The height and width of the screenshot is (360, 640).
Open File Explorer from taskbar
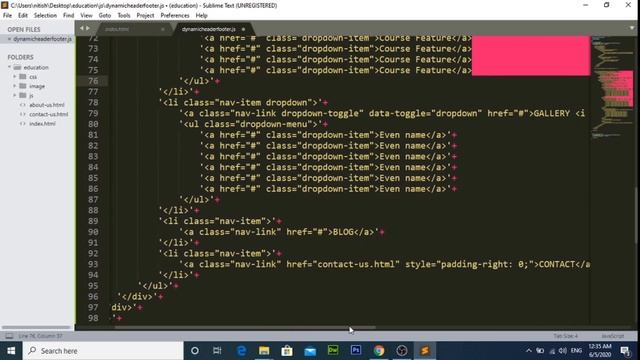(x=264, y=351)
